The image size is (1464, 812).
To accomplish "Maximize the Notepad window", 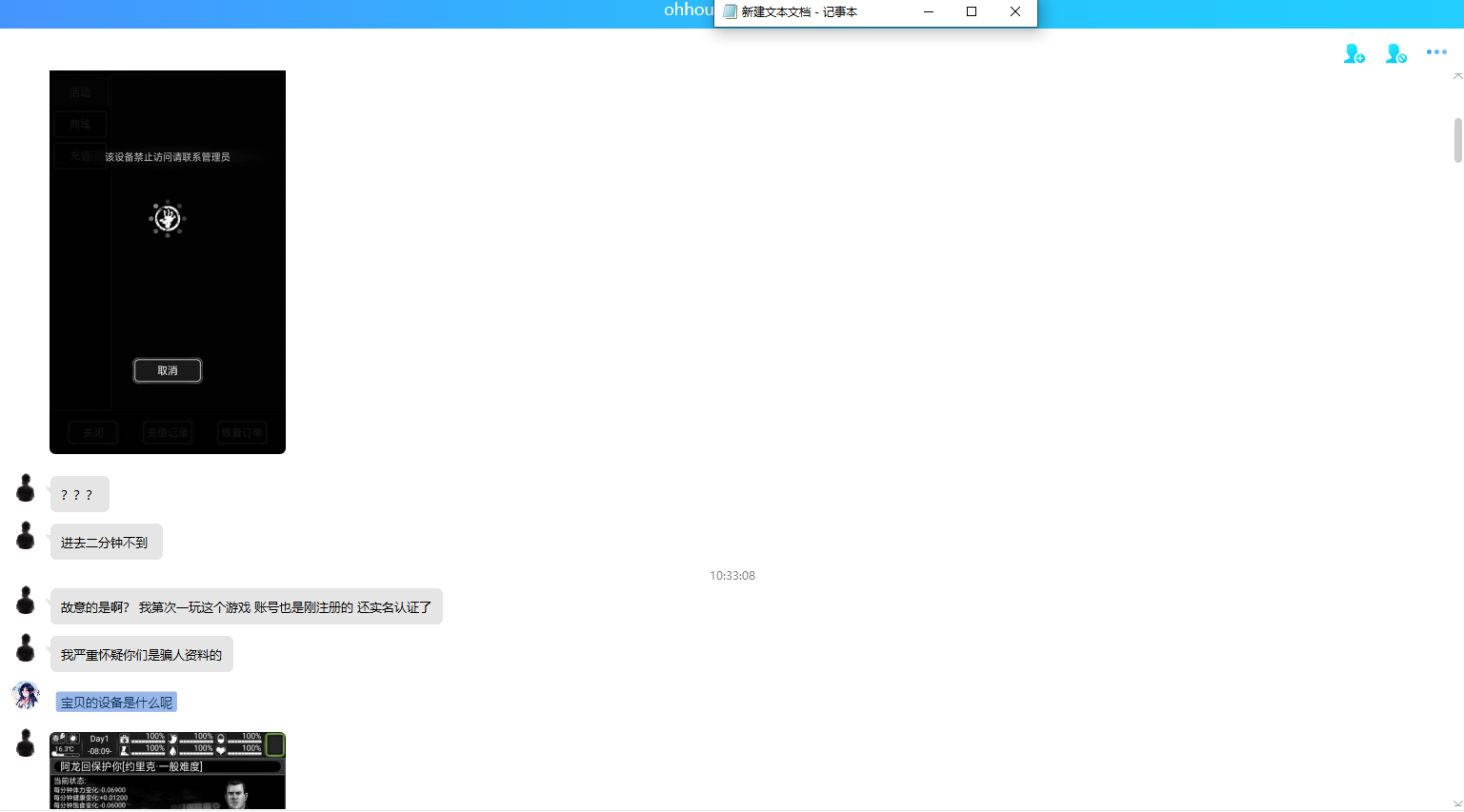I will pyautogui.click(x=972, y=11).
